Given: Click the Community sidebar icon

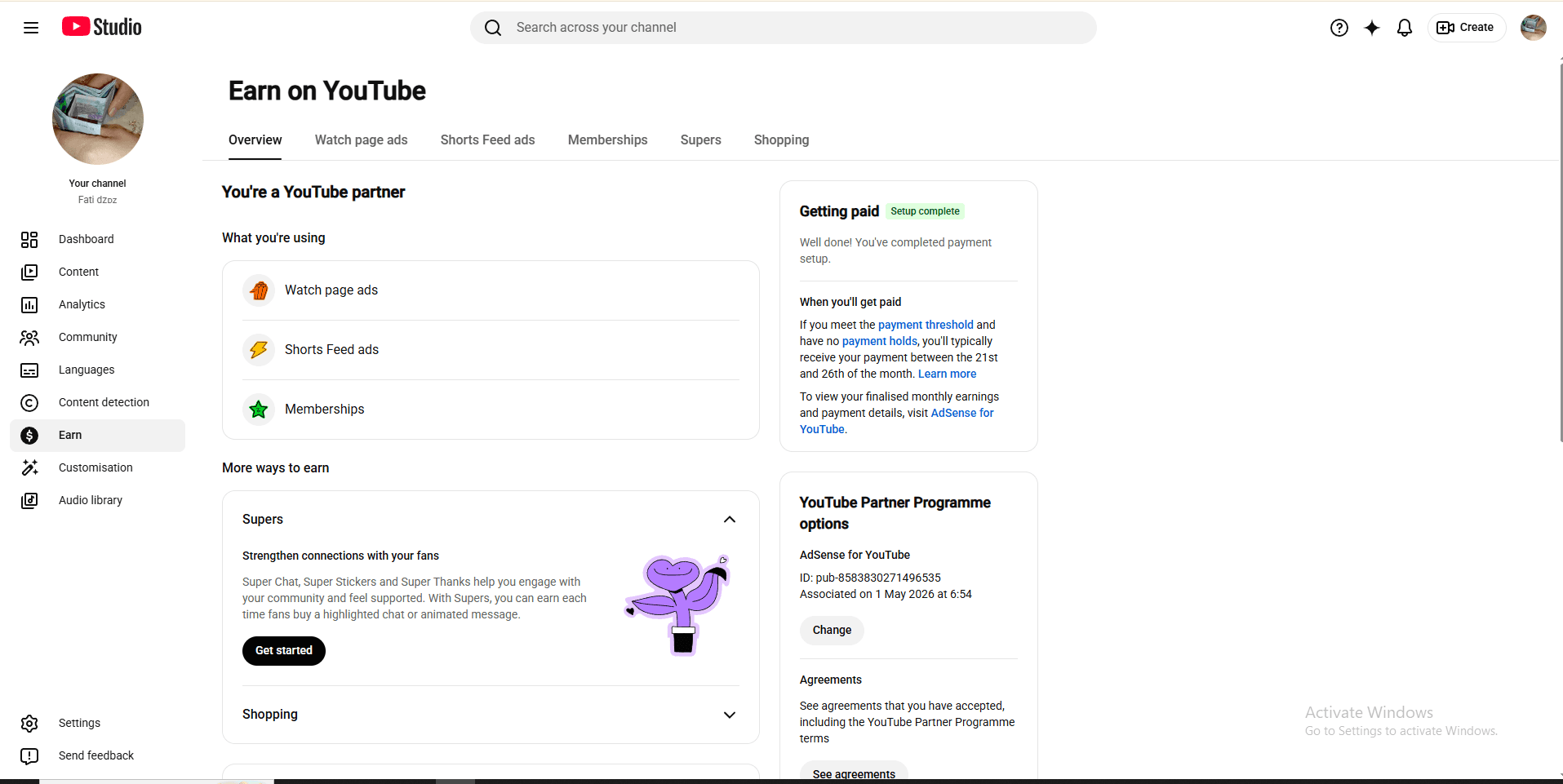Looking at the screenshot, I should 29,337.
